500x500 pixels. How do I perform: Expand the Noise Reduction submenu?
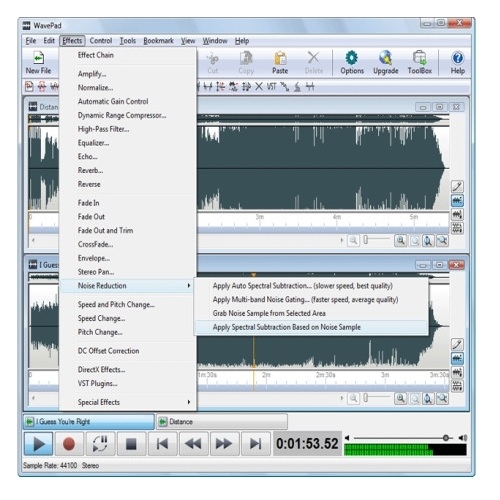128,286
